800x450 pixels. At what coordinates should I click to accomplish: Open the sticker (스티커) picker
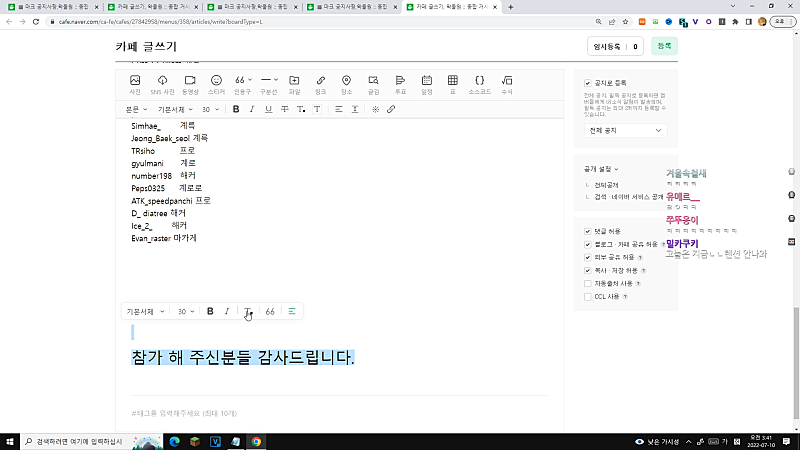216,85
